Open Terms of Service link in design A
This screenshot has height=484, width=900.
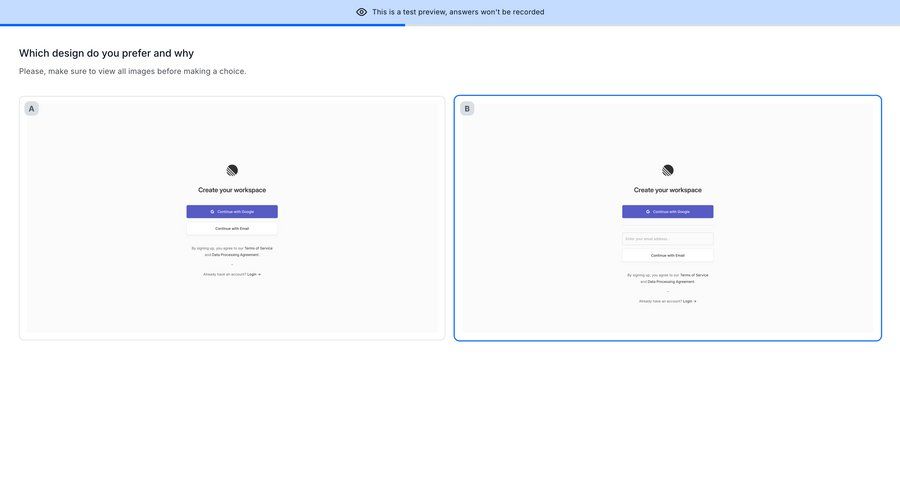coord(258,248)
